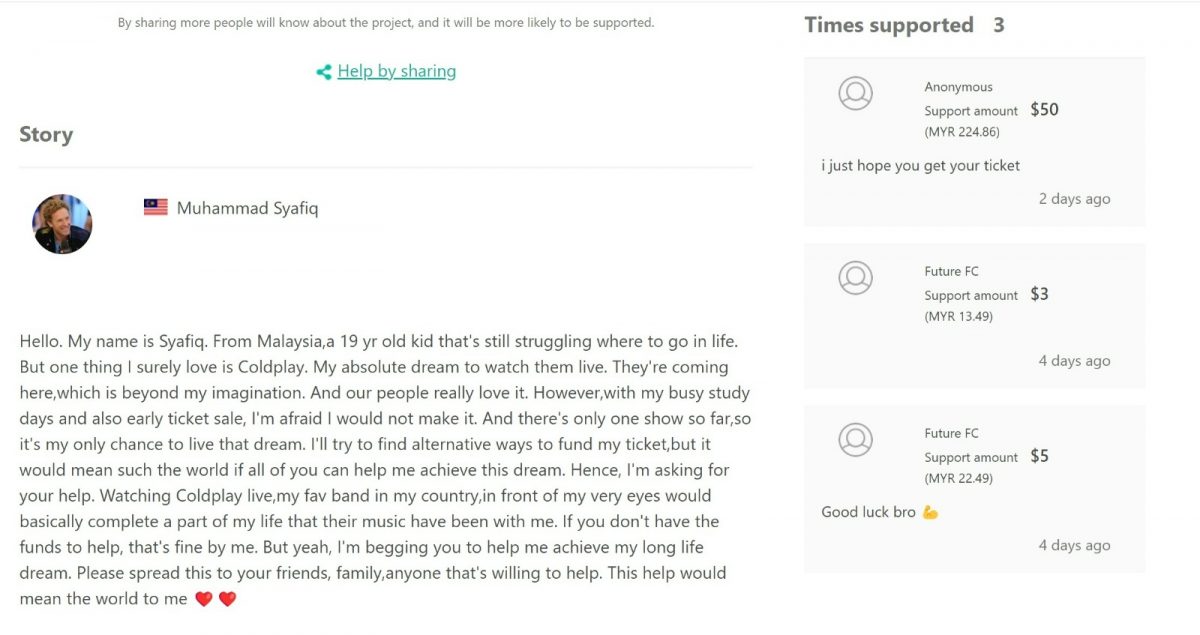Click the Future FC name above the $3 amount
Image resolution: width=1200 pixels, height=635 pixels.
[x=951, y=271]
